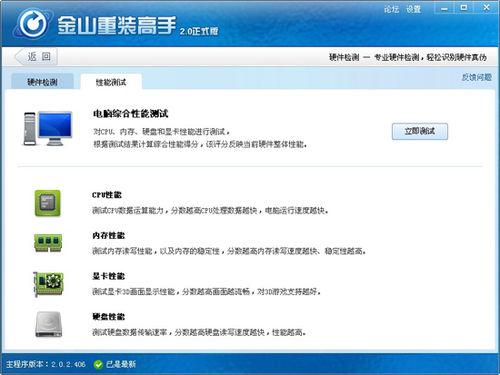Click the computer and monitor icon
This screenshot has height=375, width=500.
(48, 128)
